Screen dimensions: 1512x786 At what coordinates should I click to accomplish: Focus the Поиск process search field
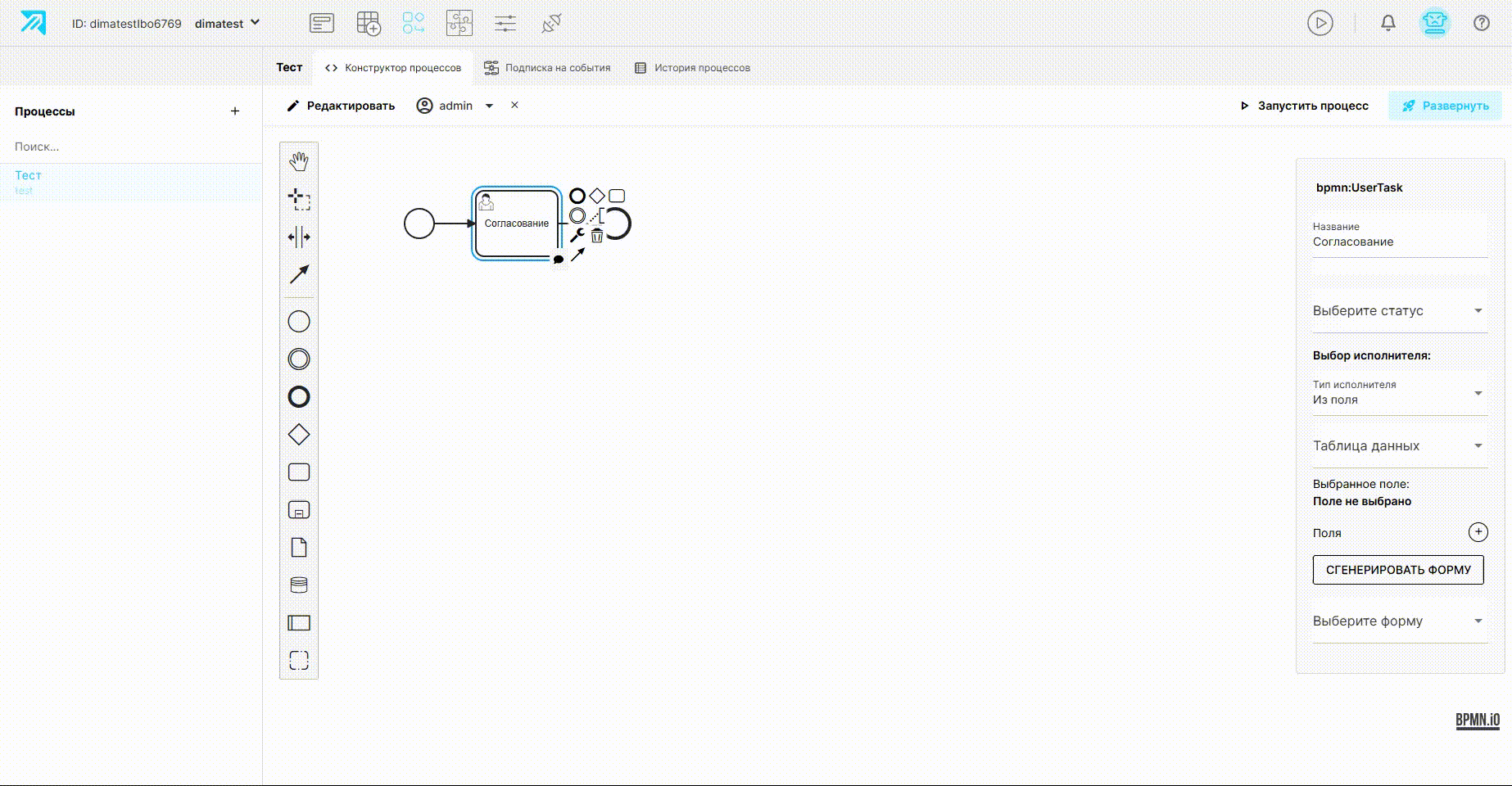click(x=131, y=147)
